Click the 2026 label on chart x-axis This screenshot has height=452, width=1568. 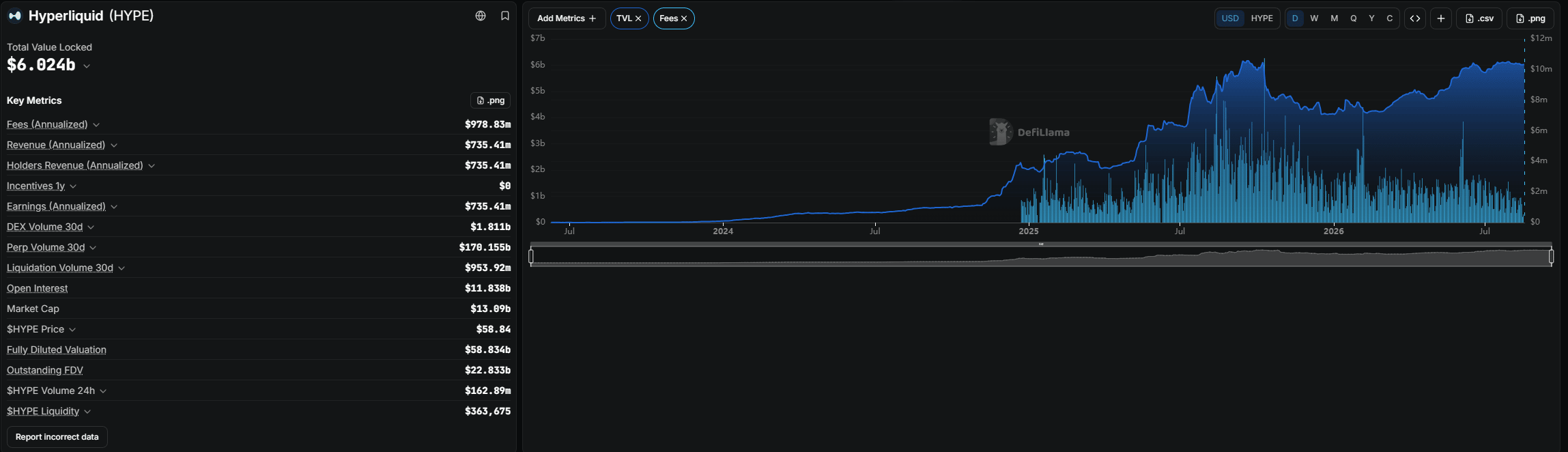click(x=1334, y=231)
